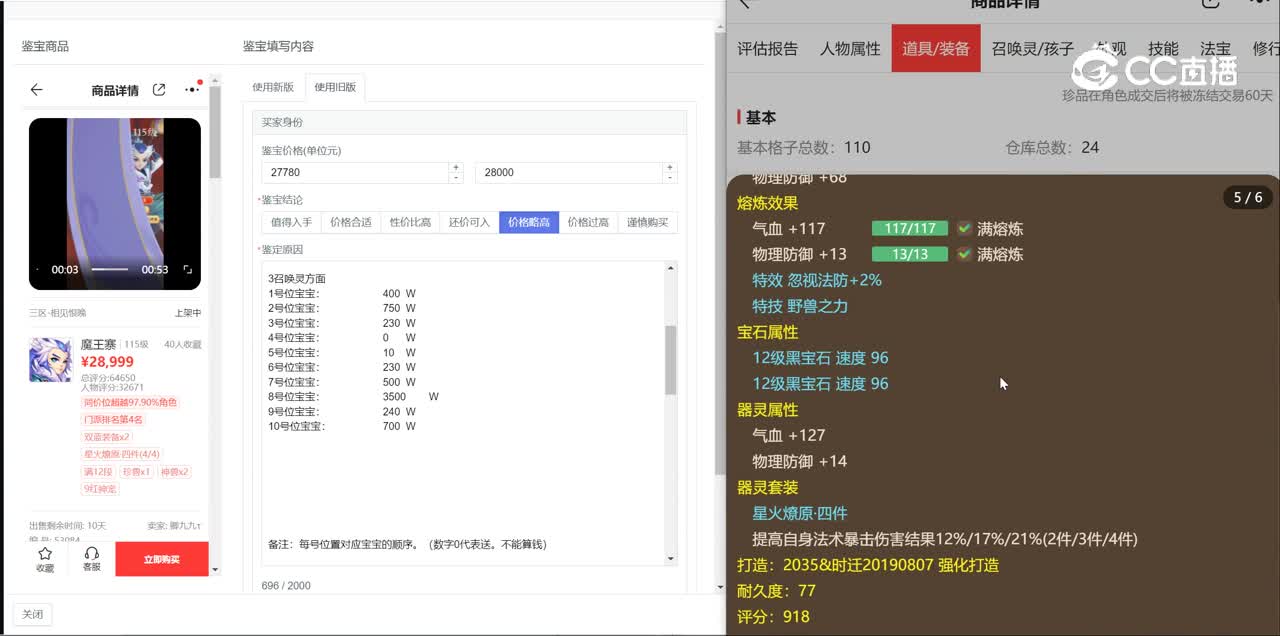Image resolution: width=1280 pixels, height=636 pixels.
Task: Switch to the 使用新版 tab
Action: point(273,87)
